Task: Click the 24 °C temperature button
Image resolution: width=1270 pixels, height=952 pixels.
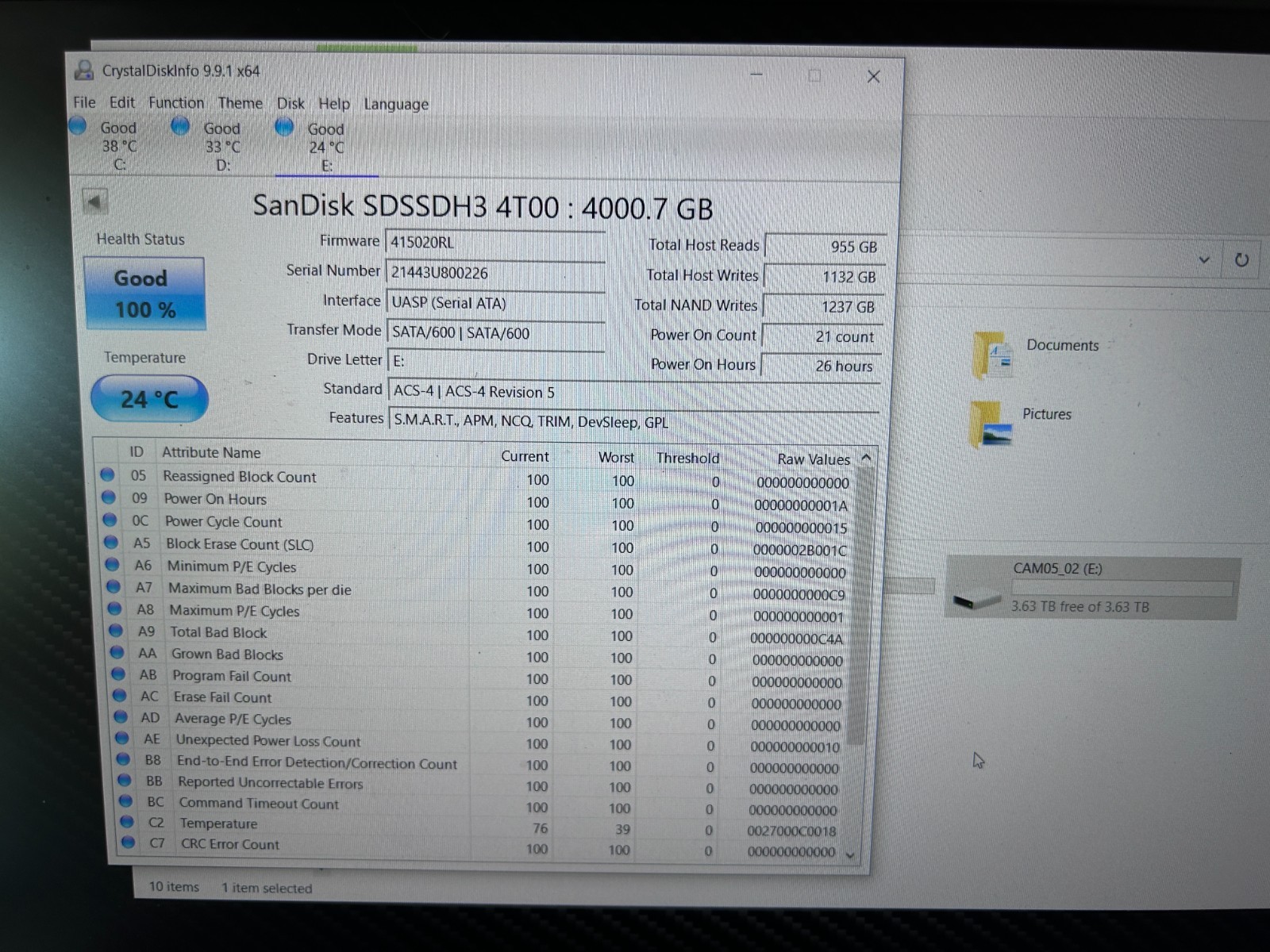Action: (x=149, y=398)
